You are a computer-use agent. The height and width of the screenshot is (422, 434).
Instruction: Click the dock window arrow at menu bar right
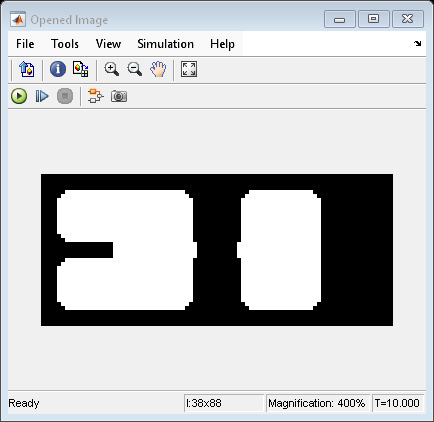(x=417, y=43)
